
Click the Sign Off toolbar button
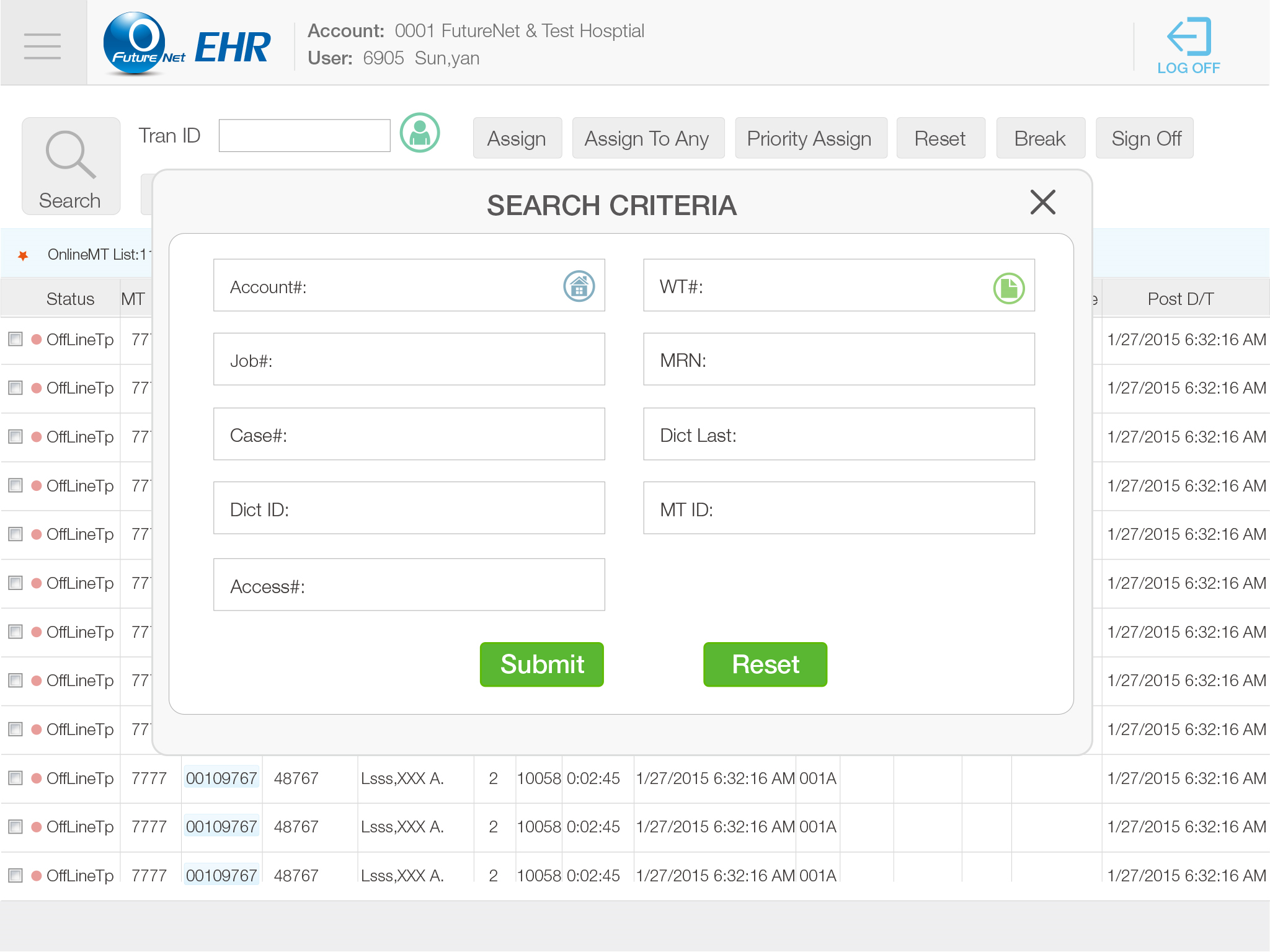(1145, 138)
